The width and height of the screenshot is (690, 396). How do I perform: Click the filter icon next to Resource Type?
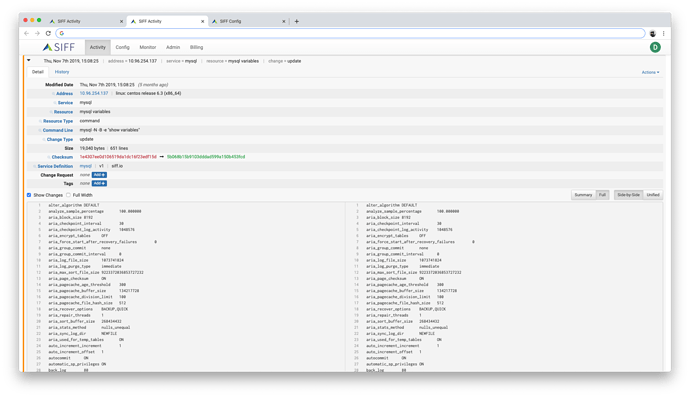click(x=40, y=121)
